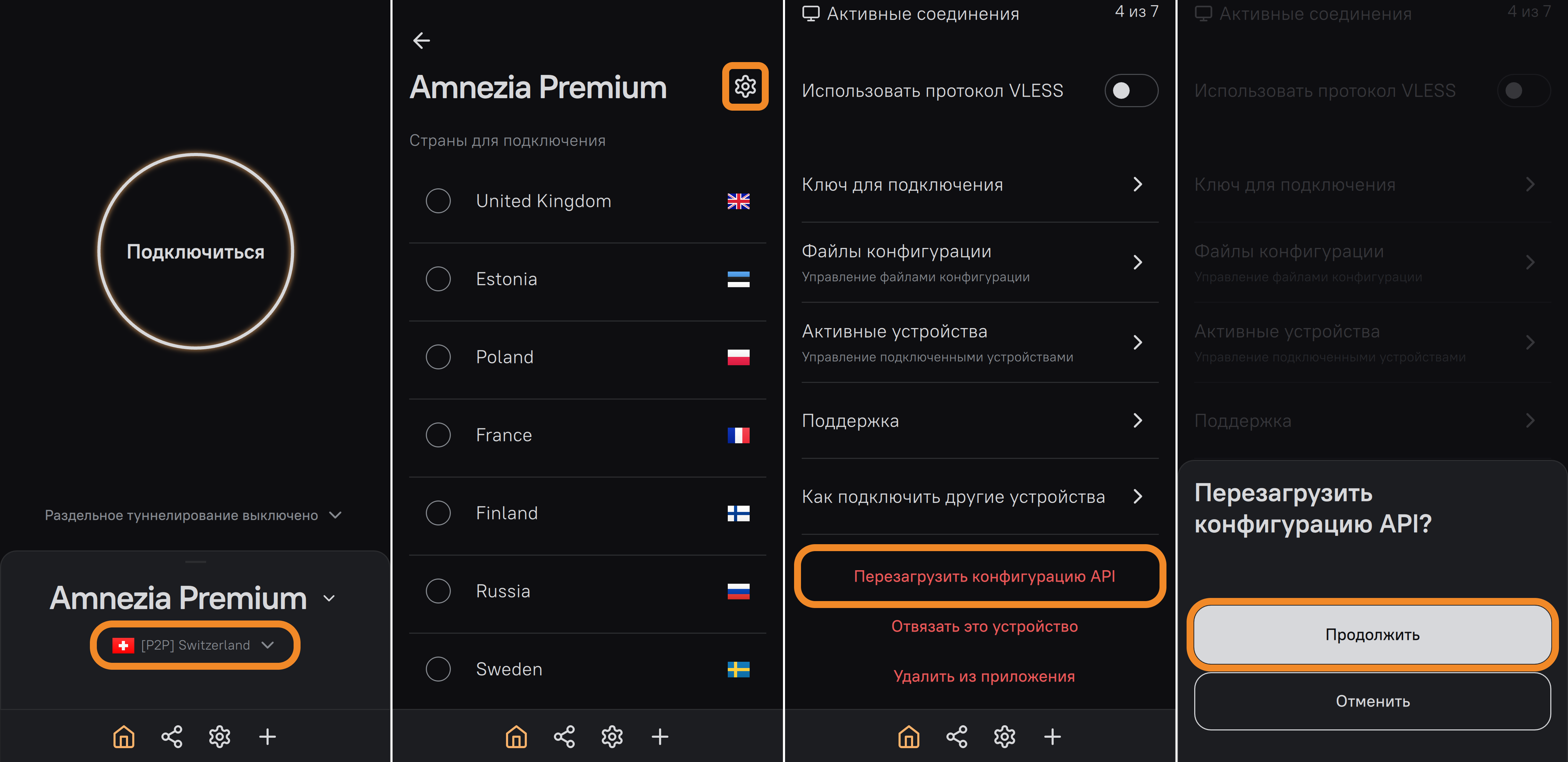The width and height of the screenshot is (1568, 762).
Task: Go back with the arrow icon
Action: [x=421, y=41]
